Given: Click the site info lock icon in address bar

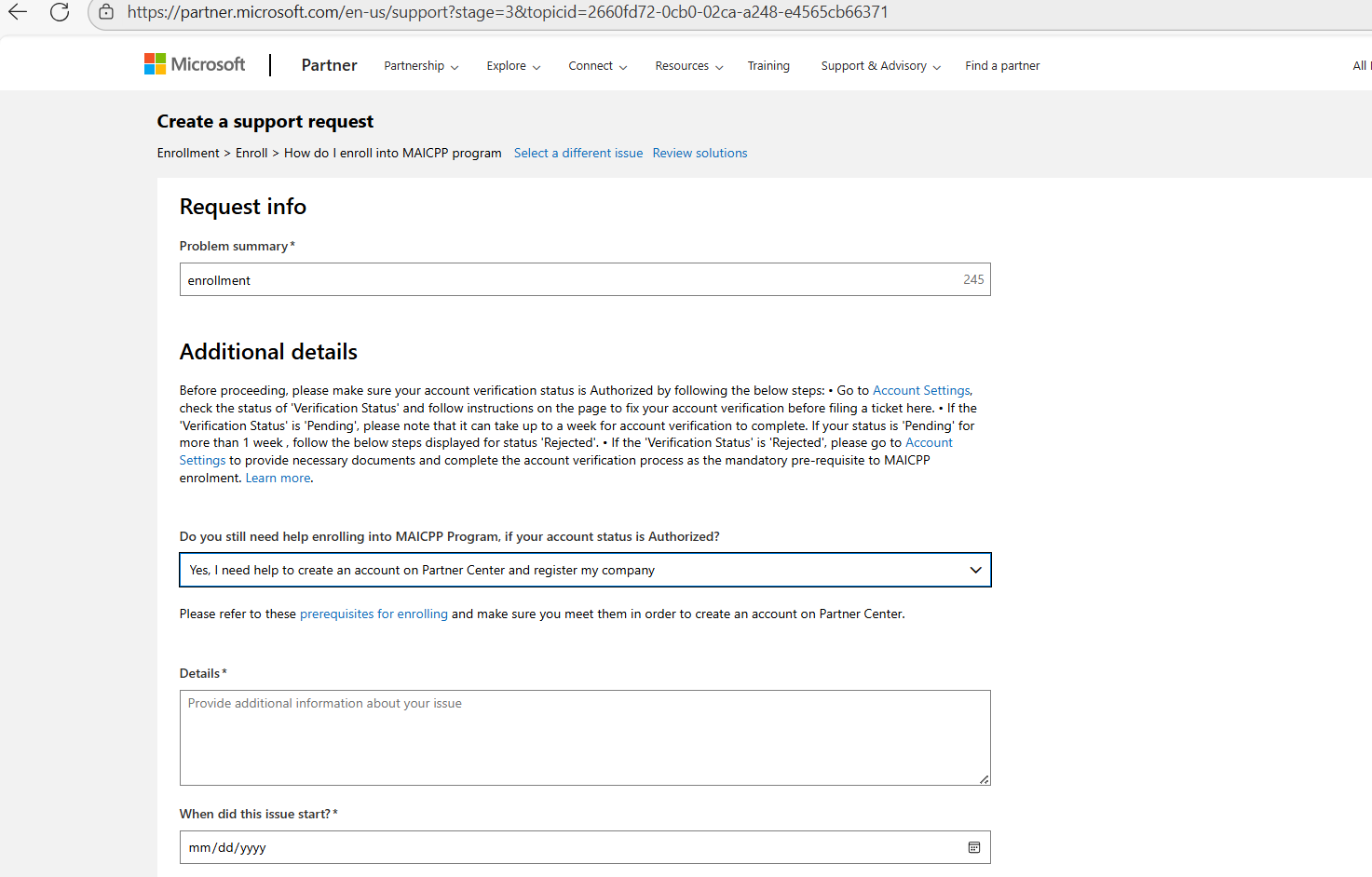Looking at the screenshot, I should point(106,12).
